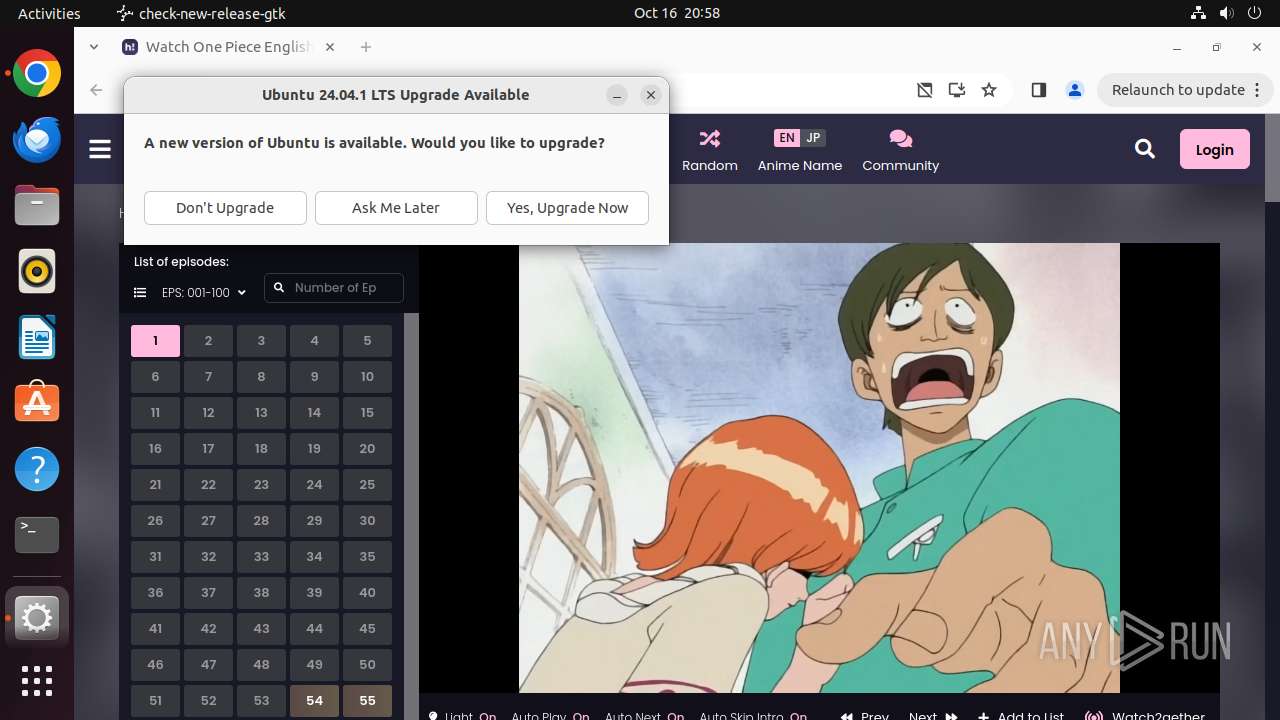Screen dimensions: 1280x720
Task: Click the camera blocked icon in address bar
Action: coord(925,90)
